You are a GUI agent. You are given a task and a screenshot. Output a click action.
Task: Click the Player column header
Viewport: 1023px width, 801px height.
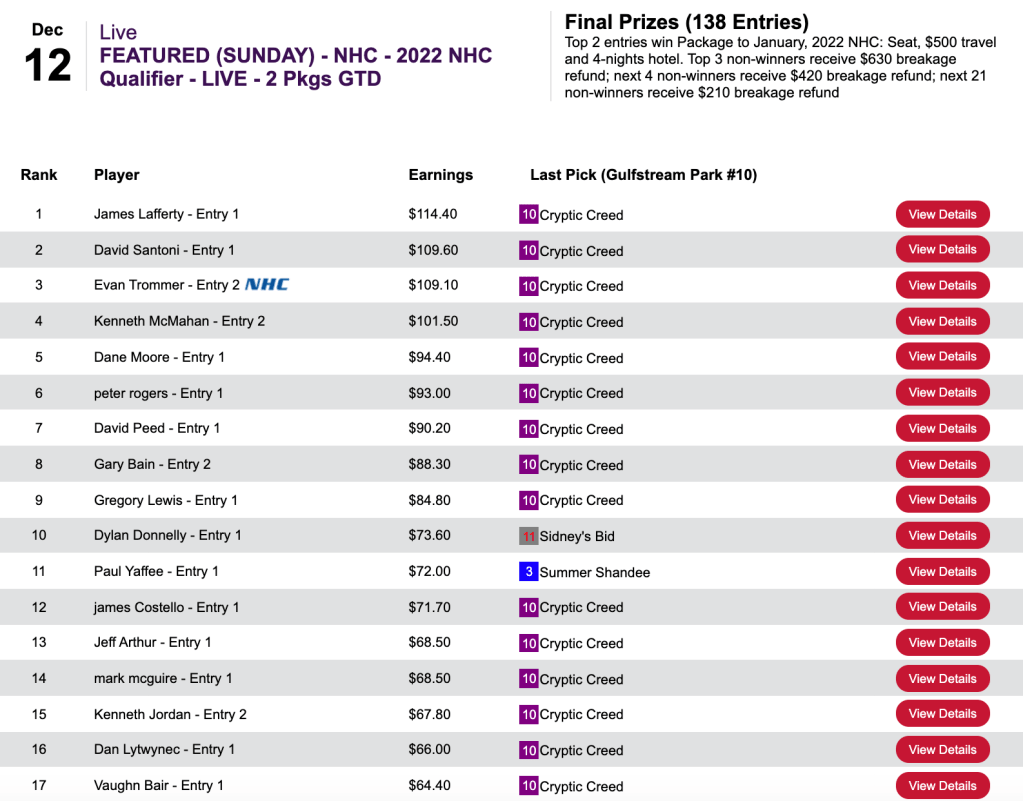point(117,175)
